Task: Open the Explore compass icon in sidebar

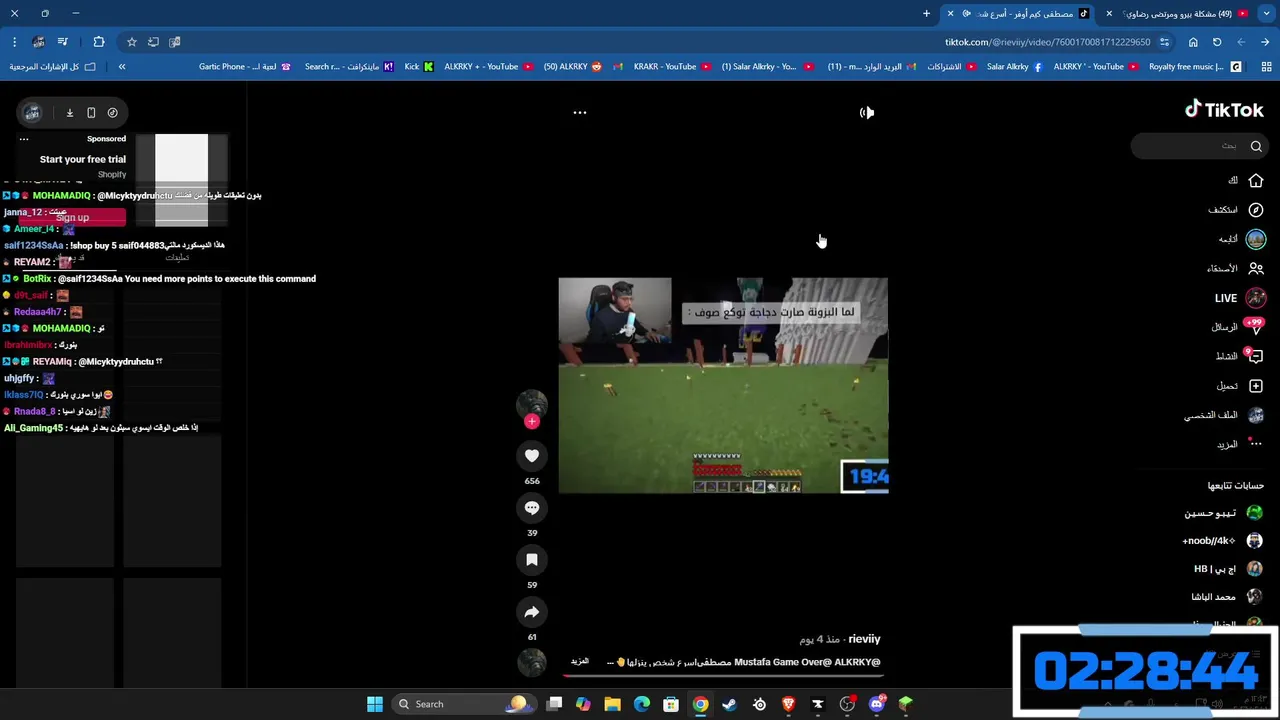Action: point(1256,210)
